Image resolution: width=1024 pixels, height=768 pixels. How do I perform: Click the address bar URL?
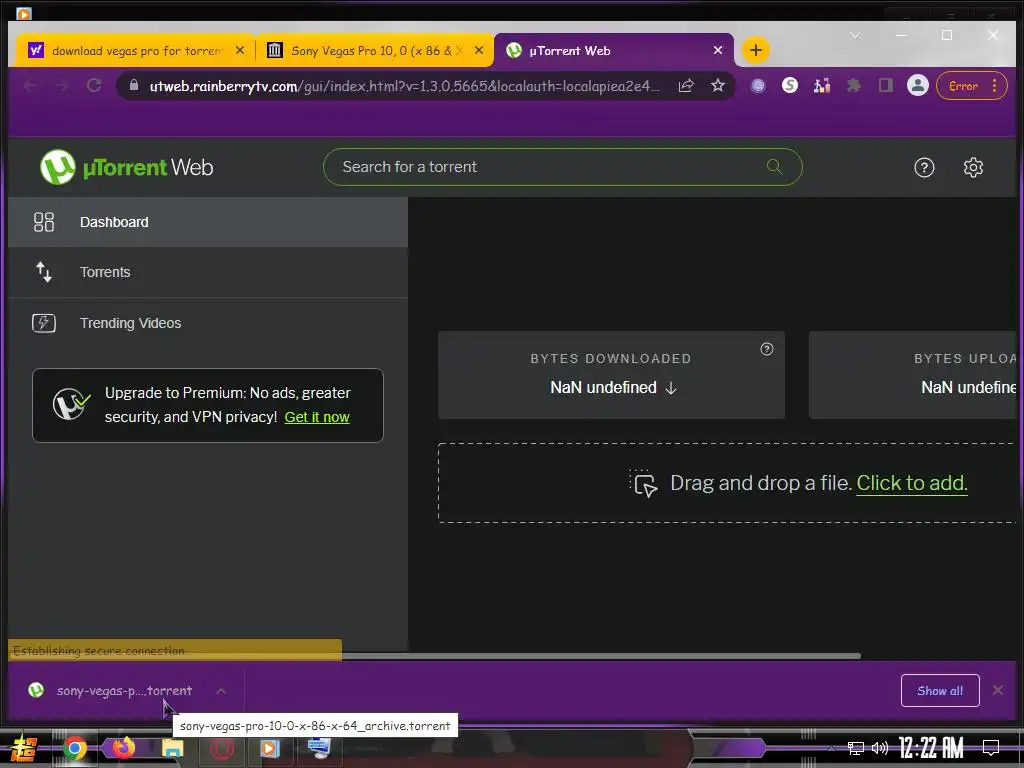[x=404, y=86]
